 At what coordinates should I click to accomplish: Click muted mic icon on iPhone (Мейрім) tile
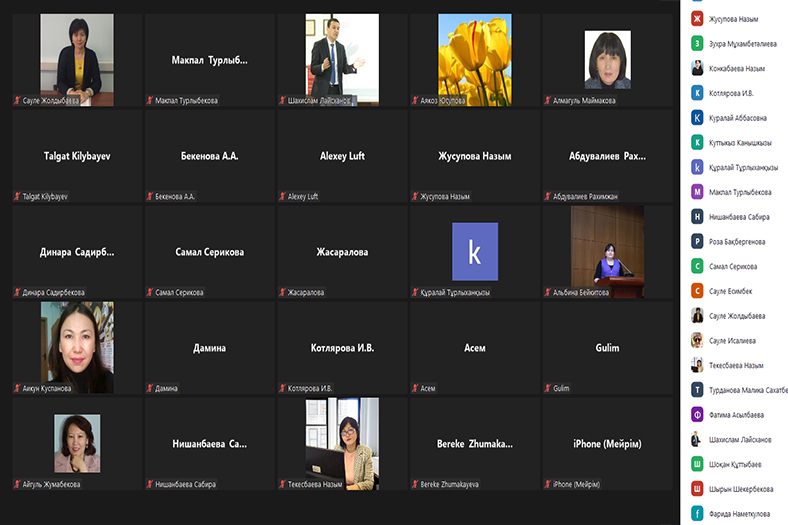click(x=548, y=484)
